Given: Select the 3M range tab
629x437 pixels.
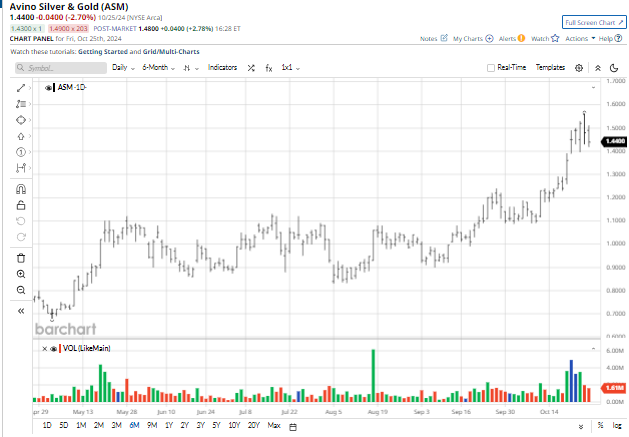Looking at the screenshot, I should [116, 425].
